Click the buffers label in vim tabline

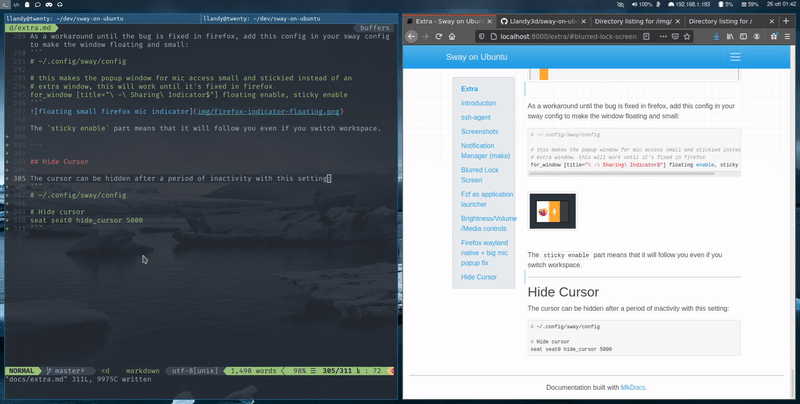(x=375, y=28)
